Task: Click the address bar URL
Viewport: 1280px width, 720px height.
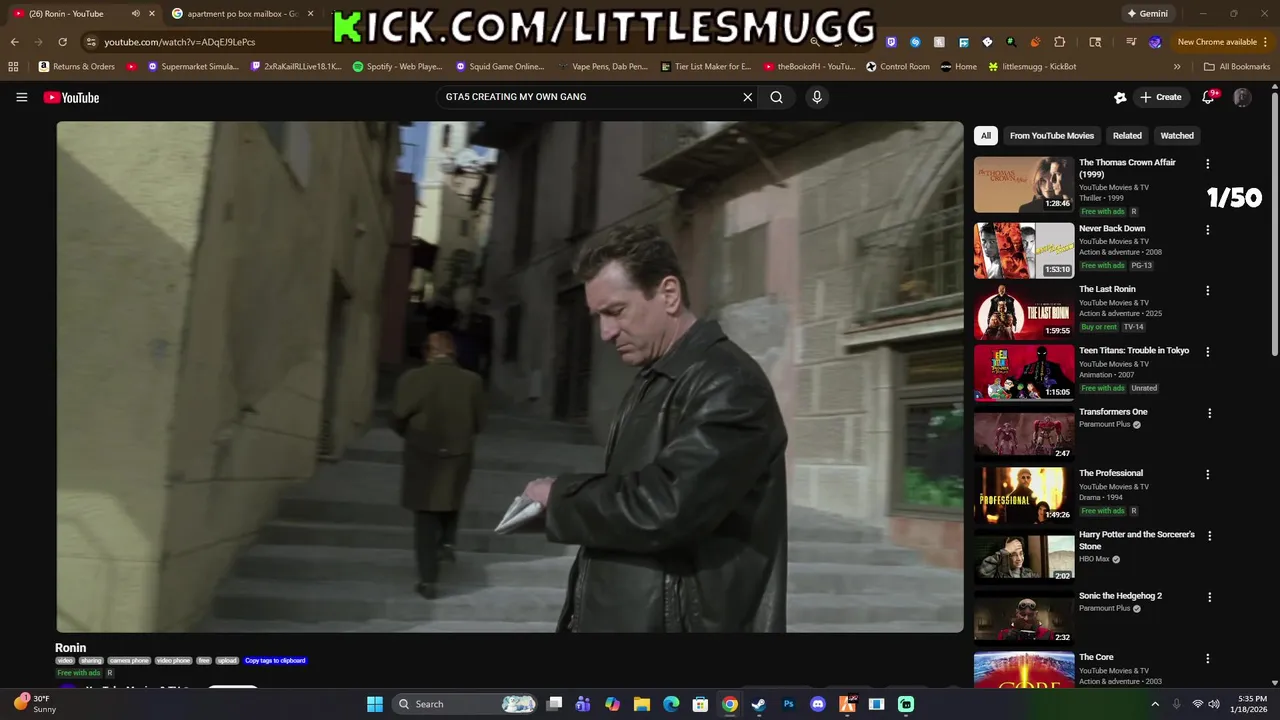Action: 180,42
